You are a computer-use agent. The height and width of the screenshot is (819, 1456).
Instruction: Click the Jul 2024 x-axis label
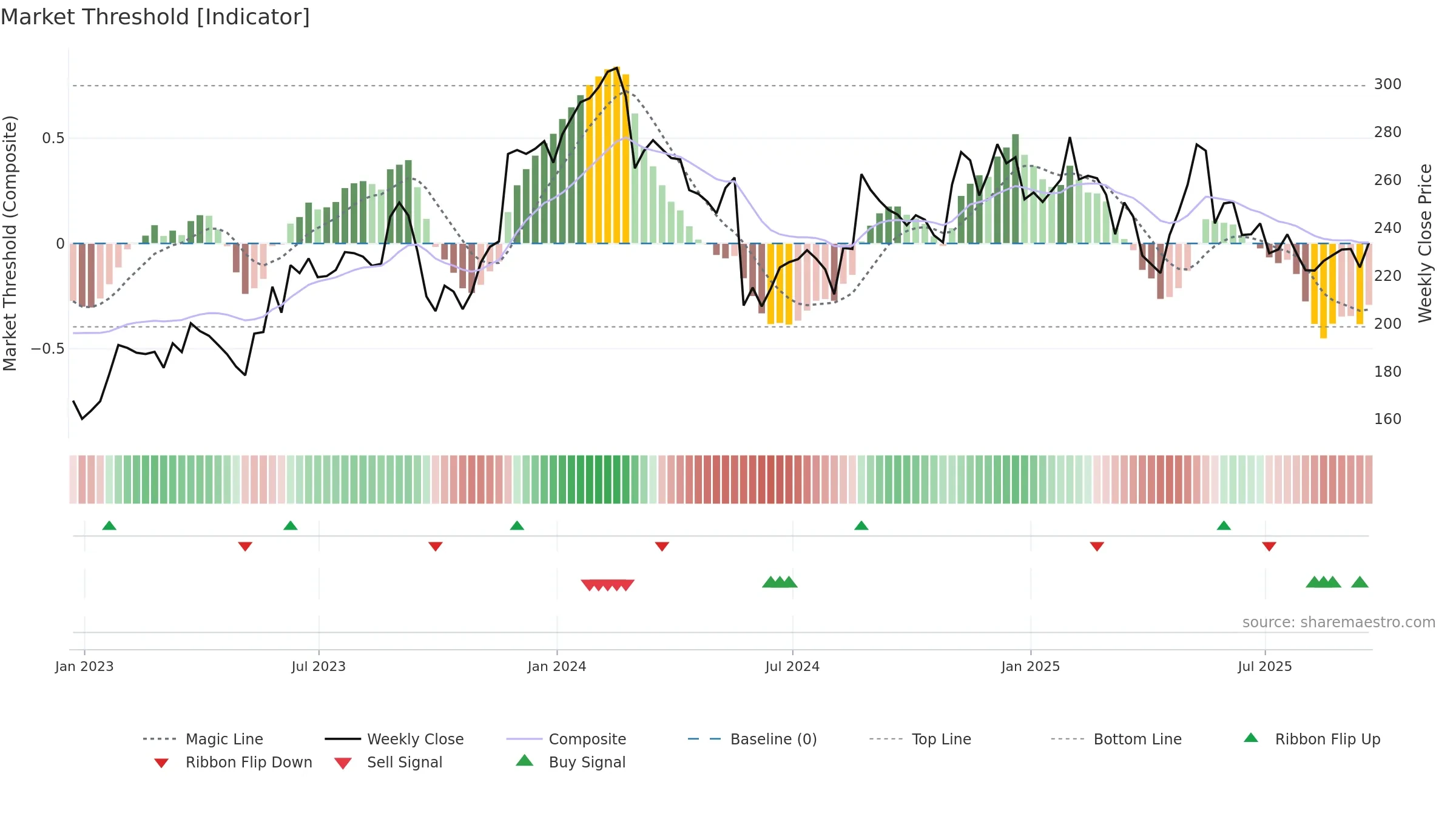pyautogui.click(x=792, y=667)
